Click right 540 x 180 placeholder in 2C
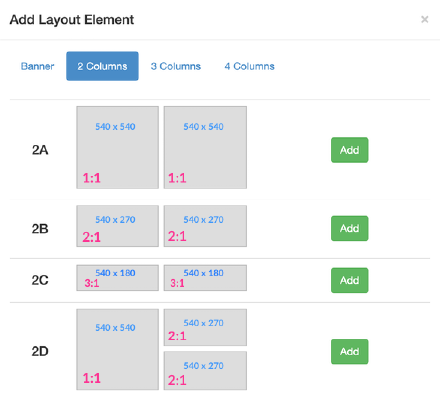Image resolution: width=440 pixels, height=400 pixels. tap(205, 278)
